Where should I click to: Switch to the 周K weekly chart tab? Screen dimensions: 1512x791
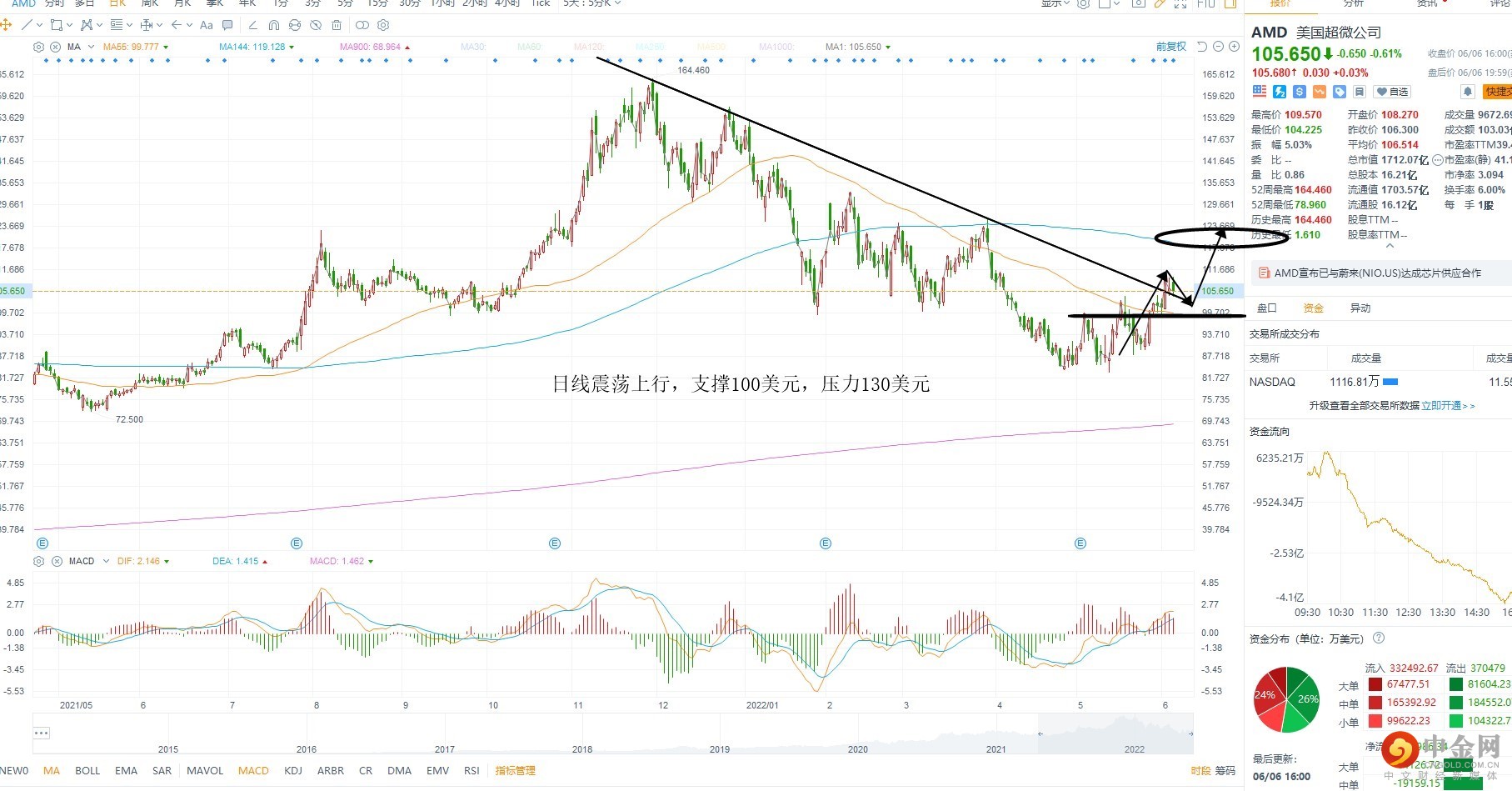coord(150,3)
